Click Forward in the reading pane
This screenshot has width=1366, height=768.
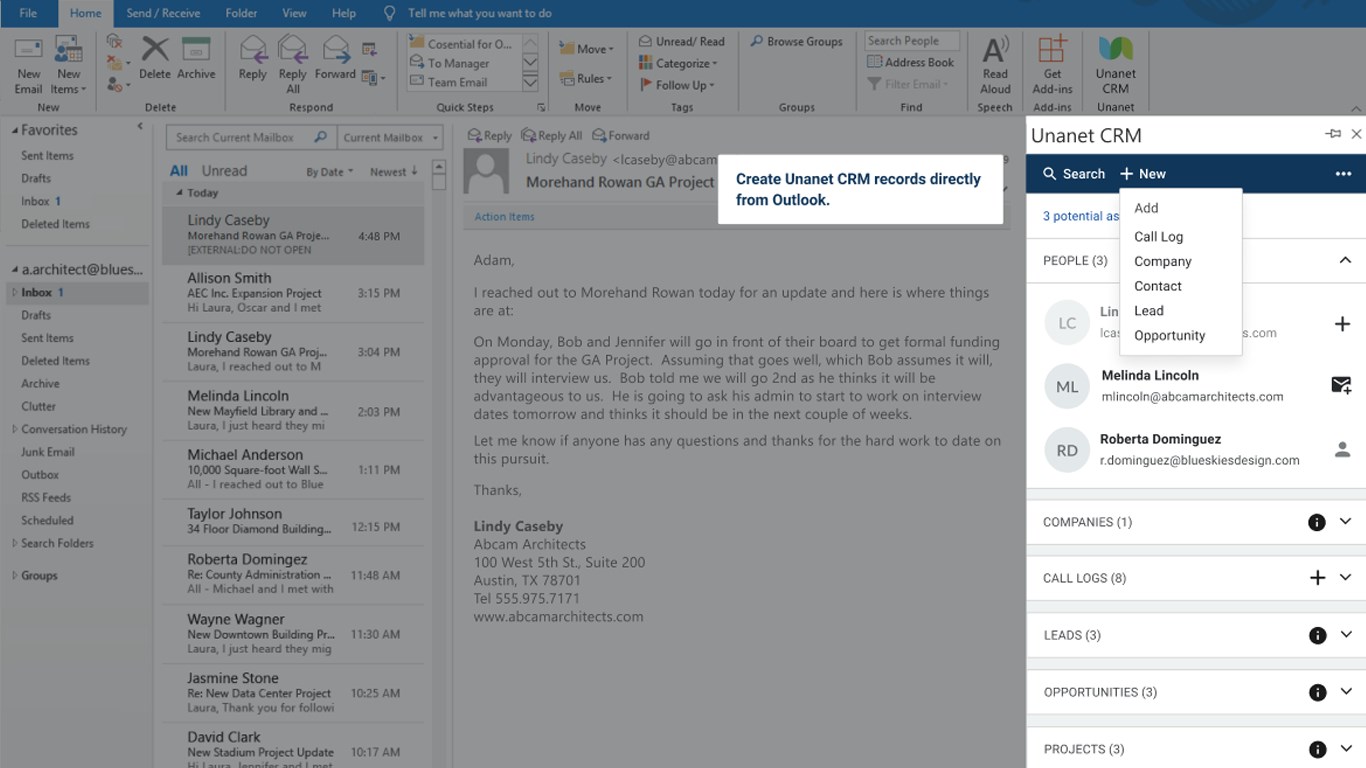pos(620,136)
